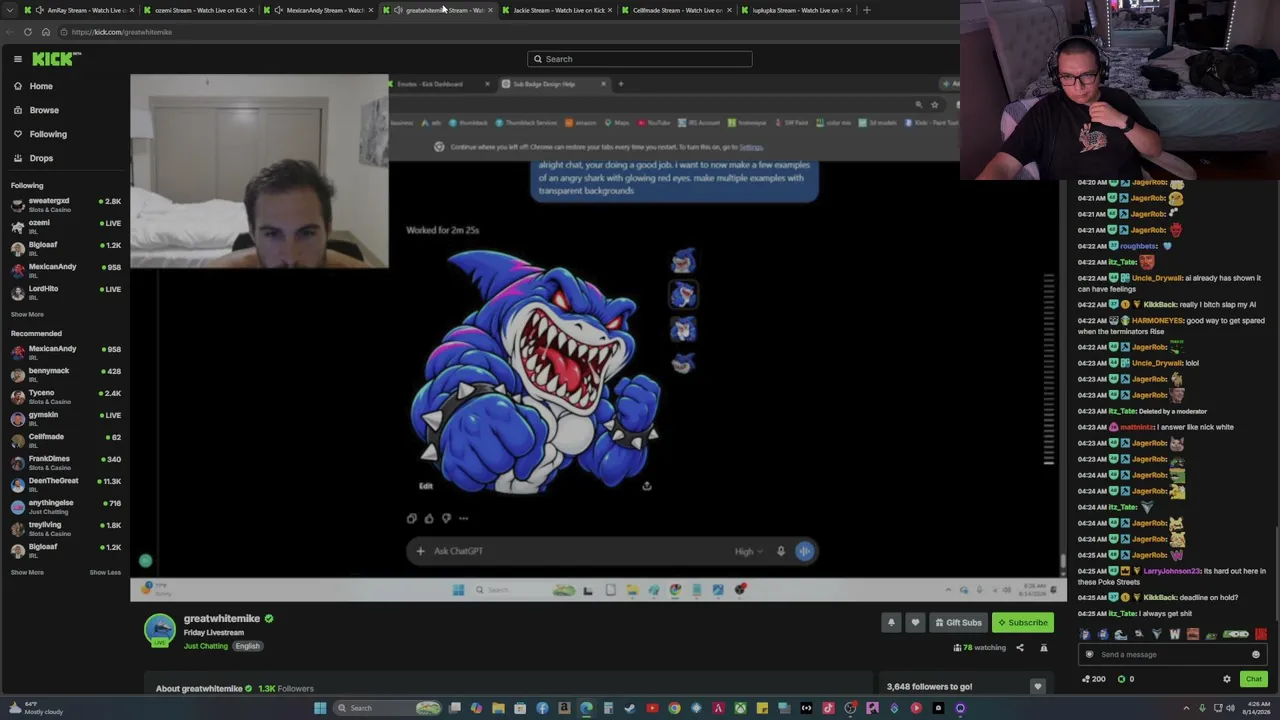Collapse Recommended list with Show Less
The height and width of the screenshot is (720, 1280).
105,572
